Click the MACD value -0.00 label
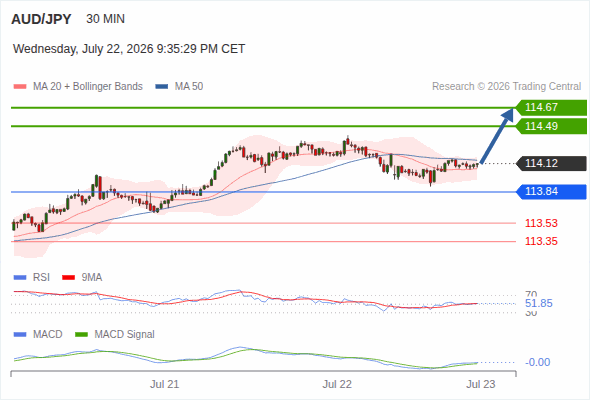Viewport: 590px width, 400px height. [538, 362]
